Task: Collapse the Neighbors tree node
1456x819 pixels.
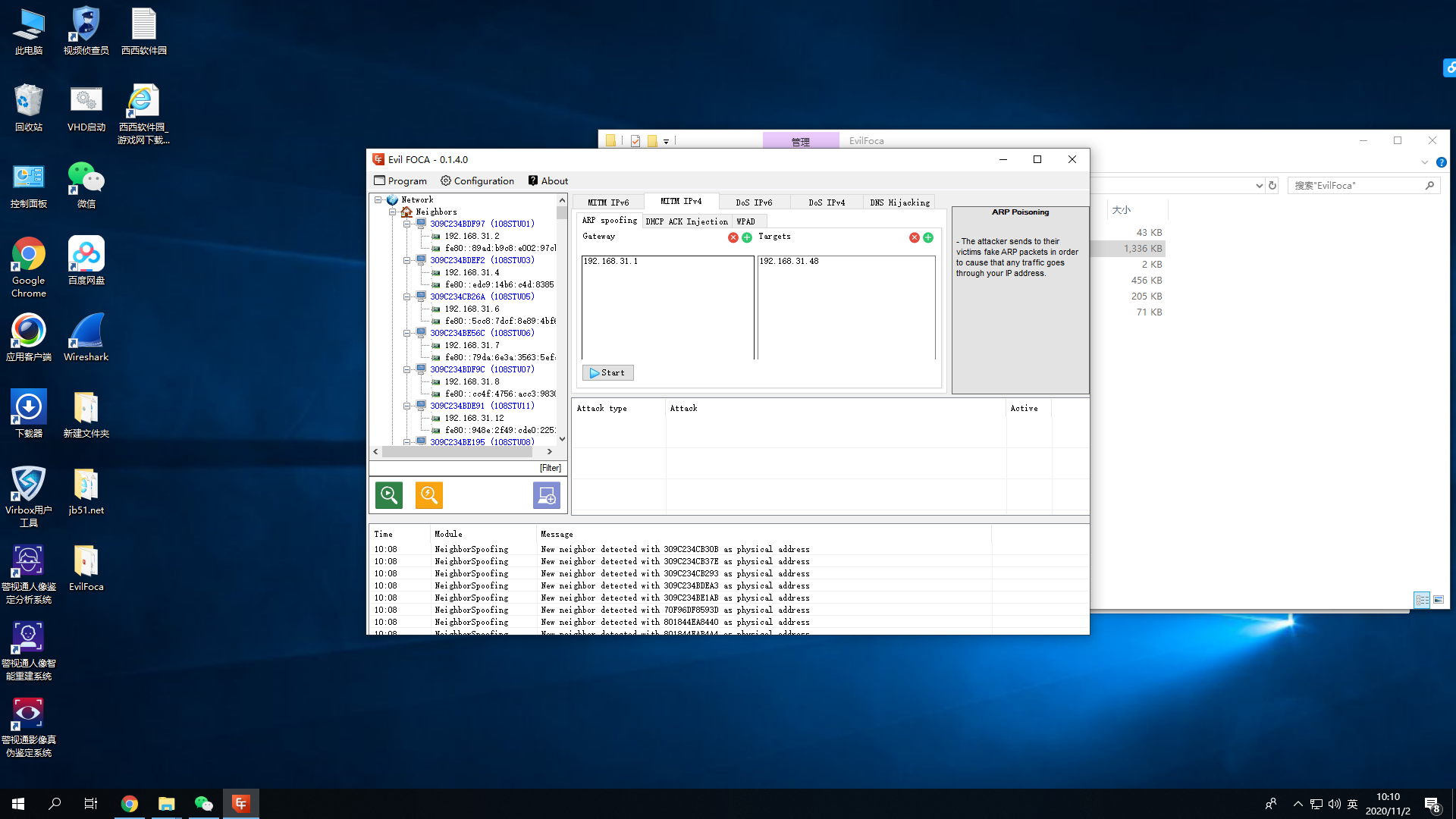Action: click(393, 212)
